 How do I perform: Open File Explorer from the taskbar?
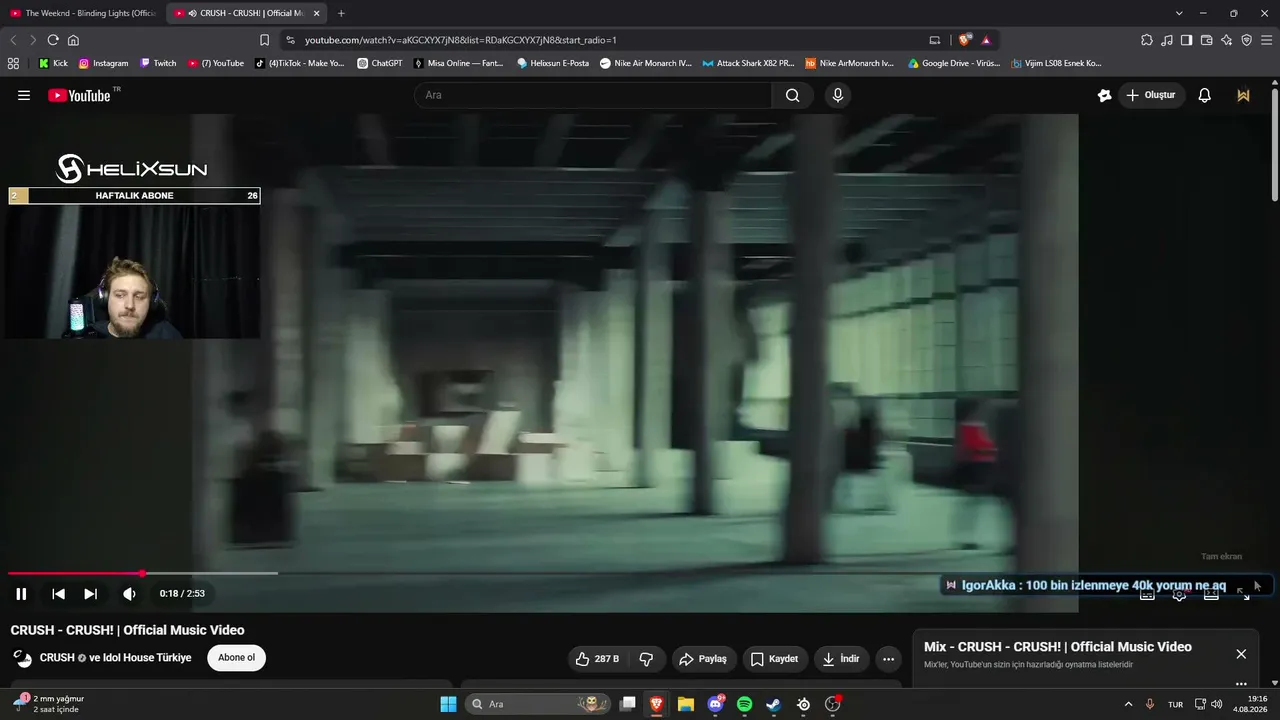(x=685, y=704)
